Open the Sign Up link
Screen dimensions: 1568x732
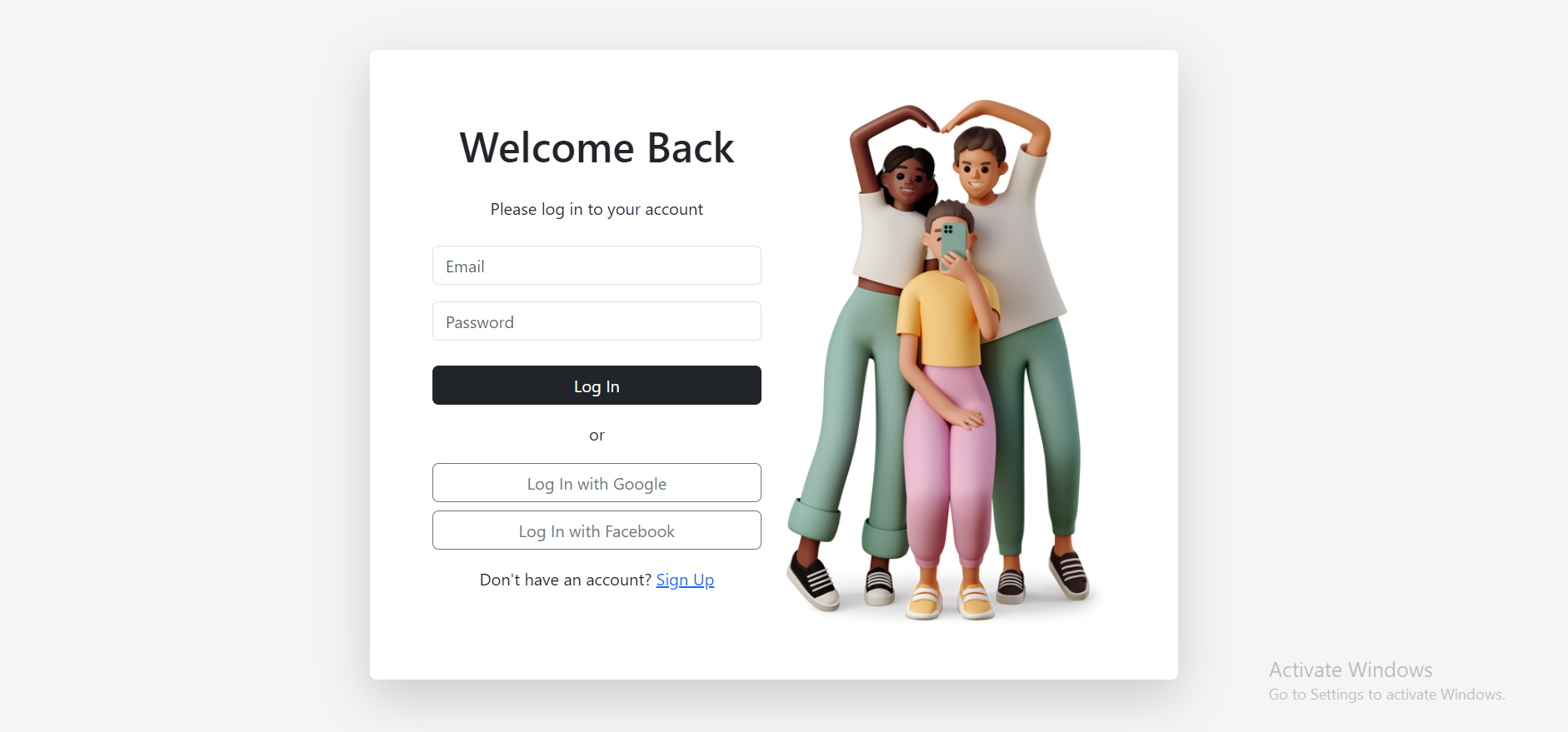[x=685, y=580]
